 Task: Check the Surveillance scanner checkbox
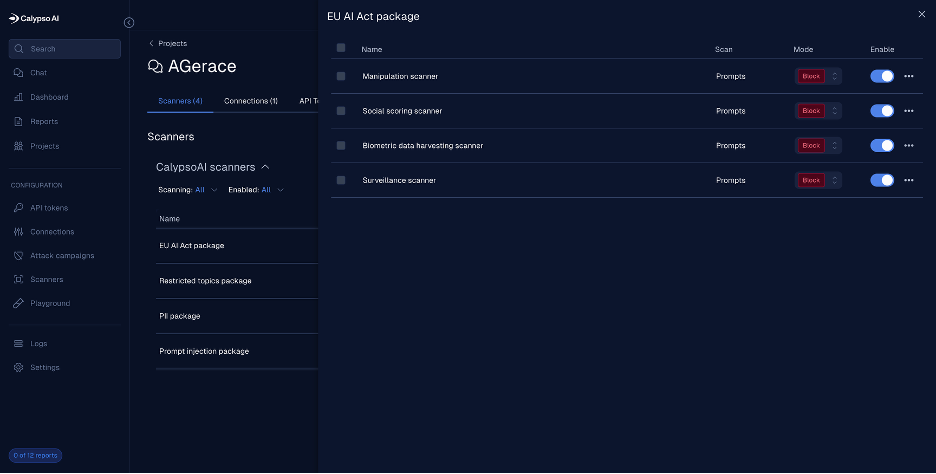click(x=341, y=180)
